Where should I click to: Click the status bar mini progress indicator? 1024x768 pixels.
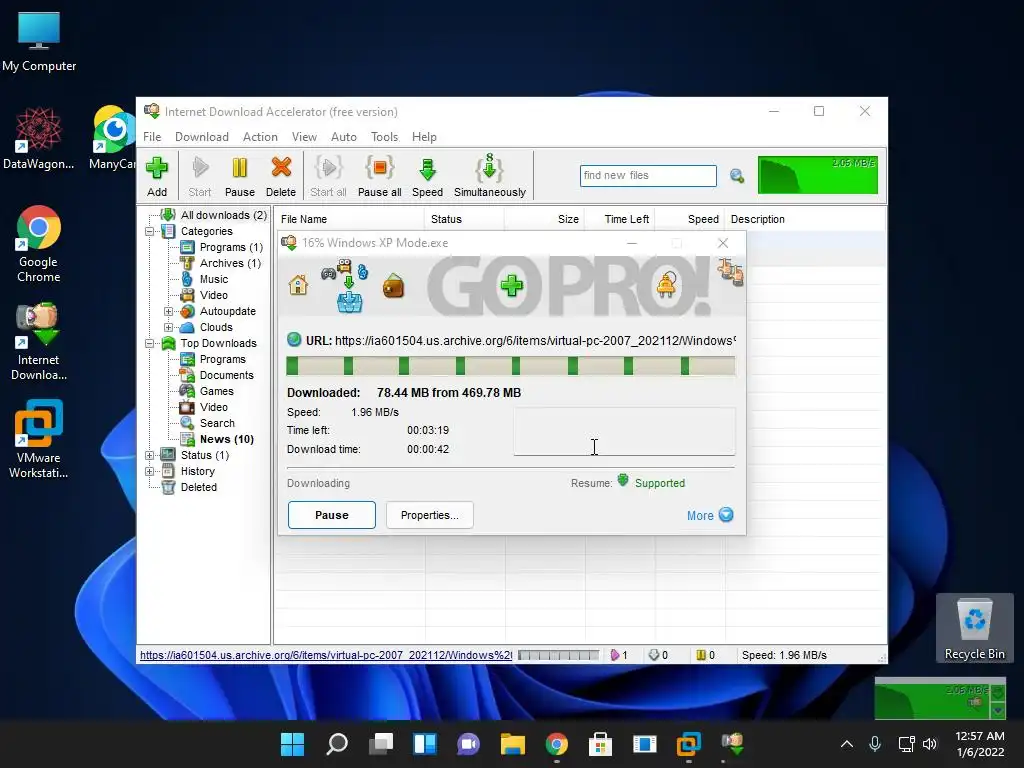pyautogui.click(x=558, y=655)
